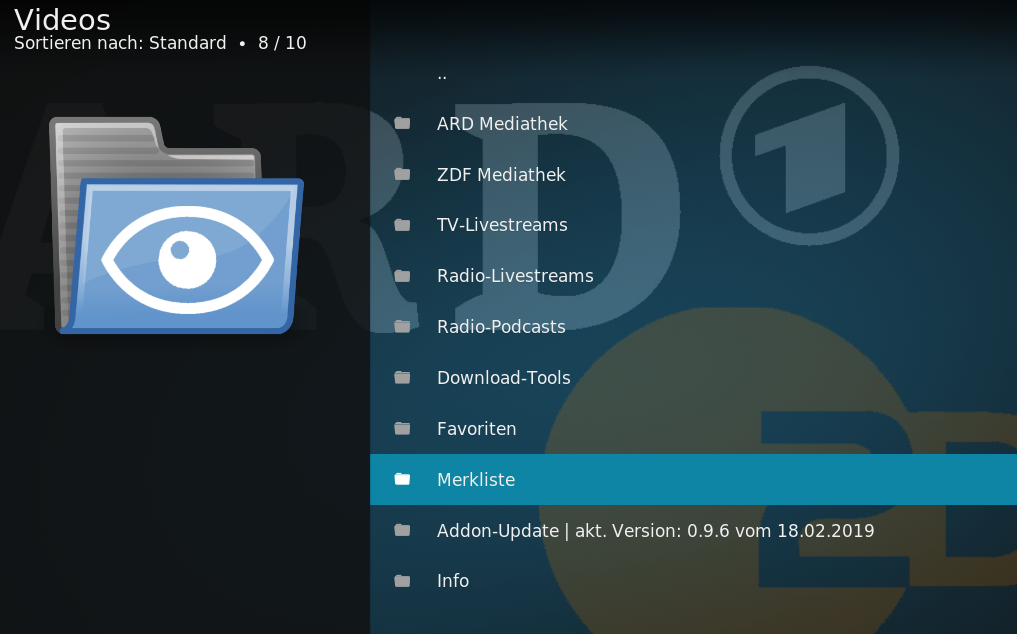This screenshot has width=1017, height=634.
Task: Click the 'Sortieren nach: Standard' label
Action: click(x=120, y=43)
